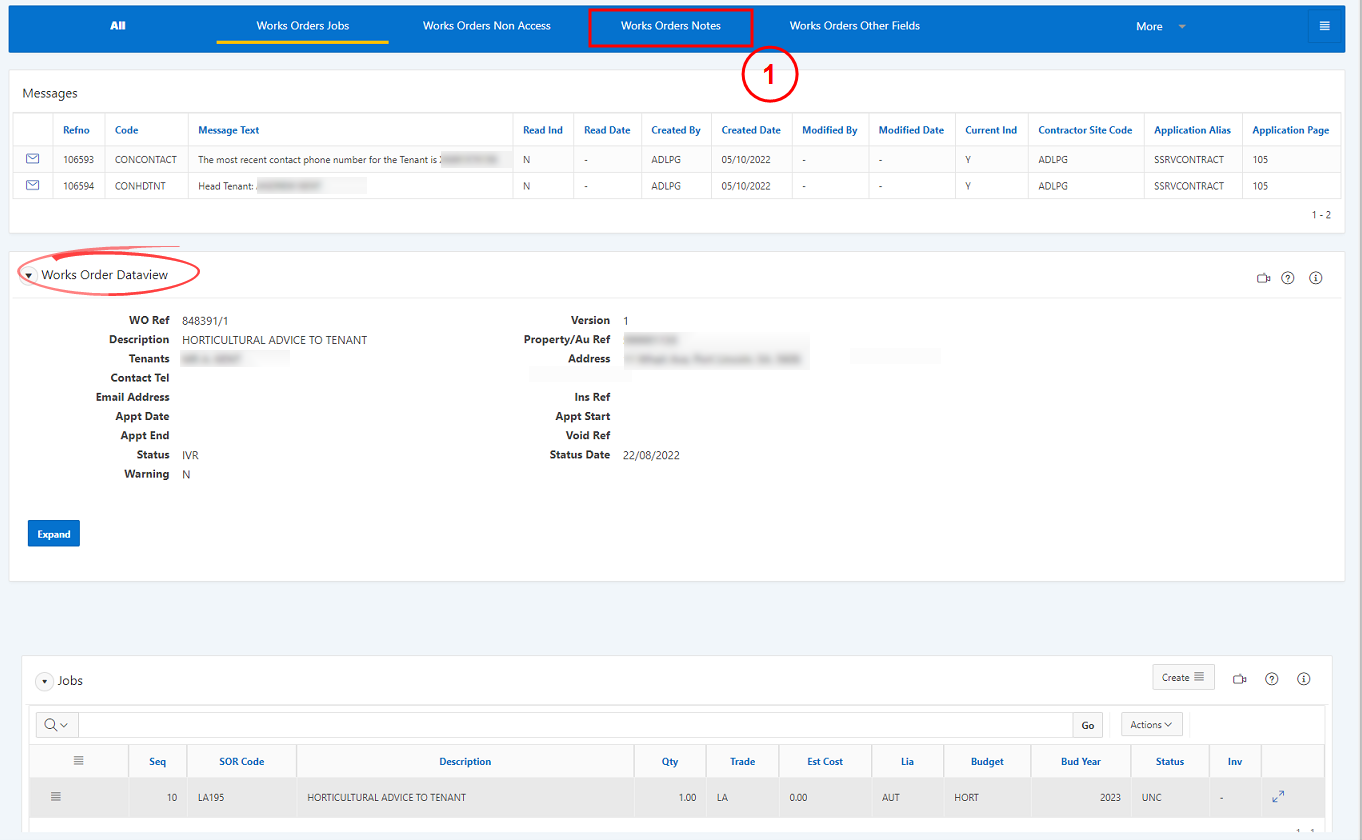This screenshot has width=1362, height=840.
Task: Open envelope icon for message 106594
Action: 32,185
